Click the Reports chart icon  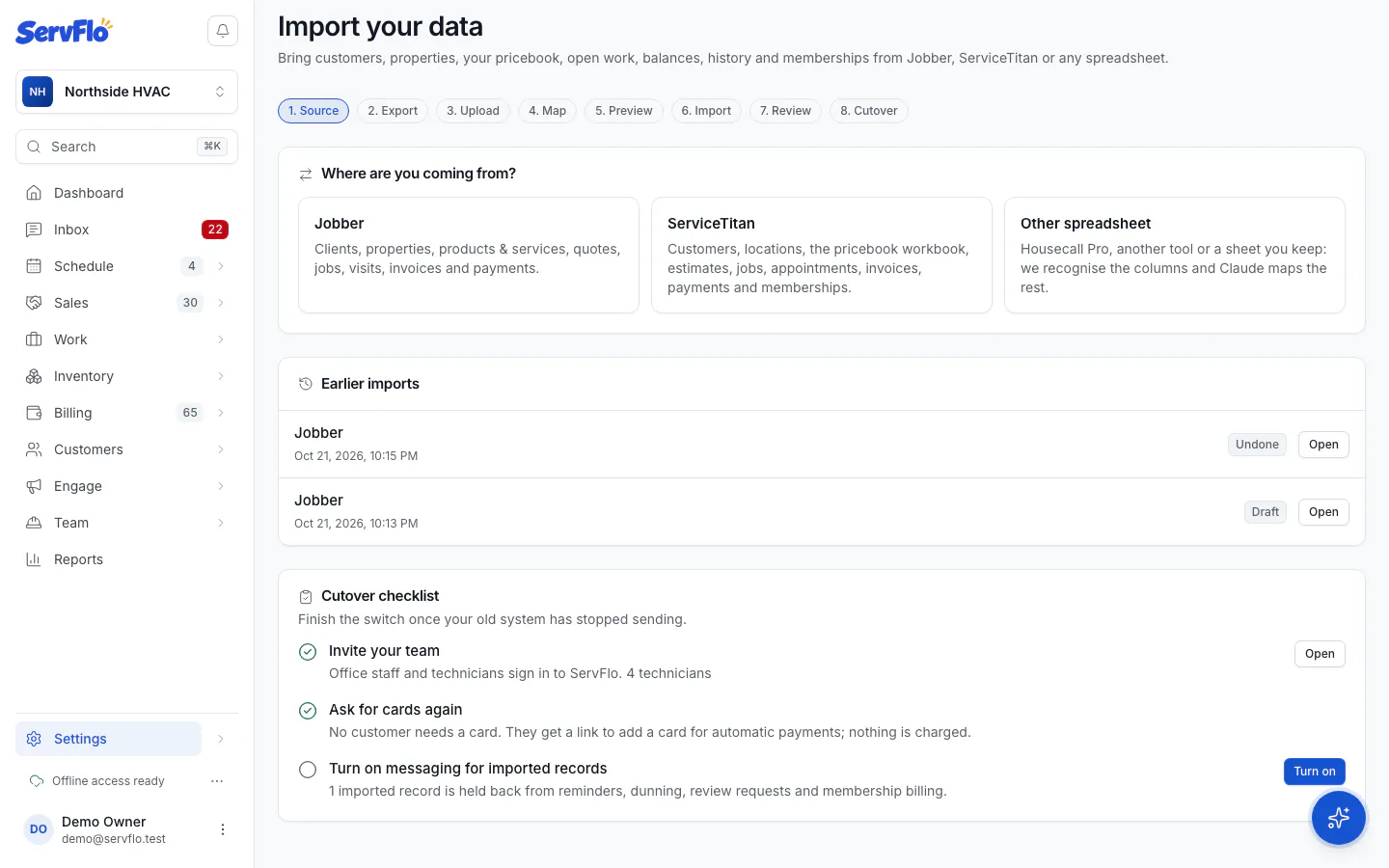[x=34, y=559]
